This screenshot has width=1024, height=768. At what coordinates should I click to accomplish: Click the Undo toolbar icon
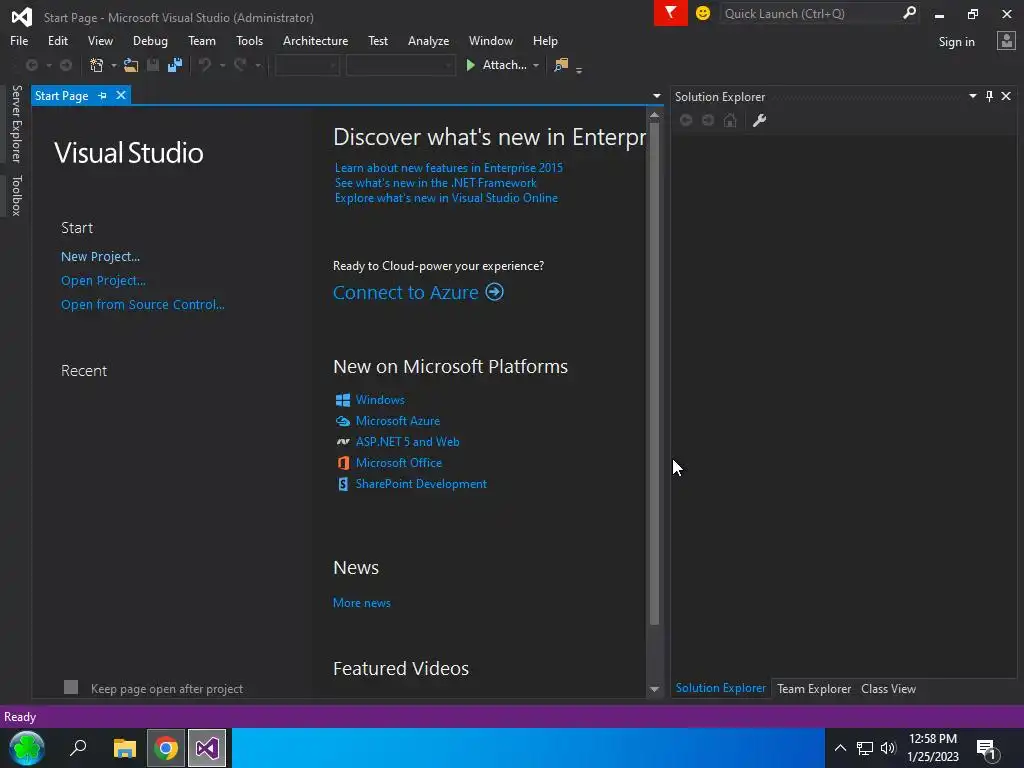[205, 65]
